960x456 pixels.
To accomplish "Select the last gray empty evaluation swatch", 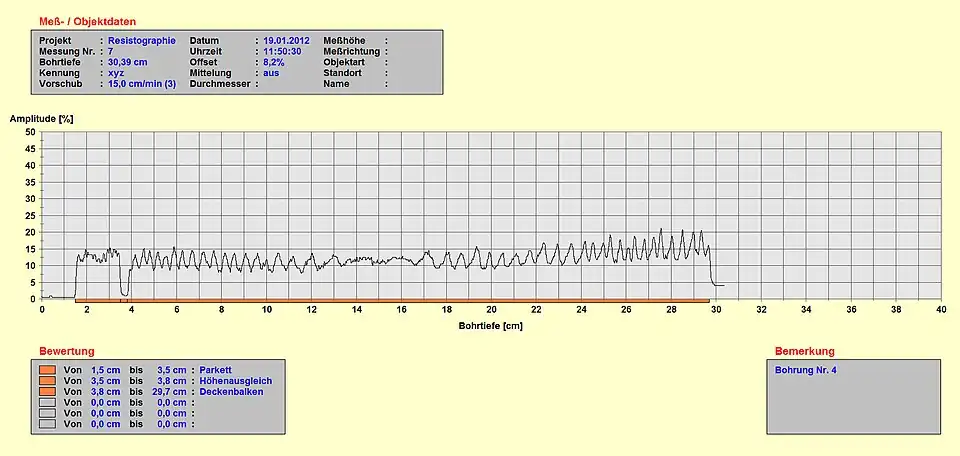I will (x=47, y=424).
